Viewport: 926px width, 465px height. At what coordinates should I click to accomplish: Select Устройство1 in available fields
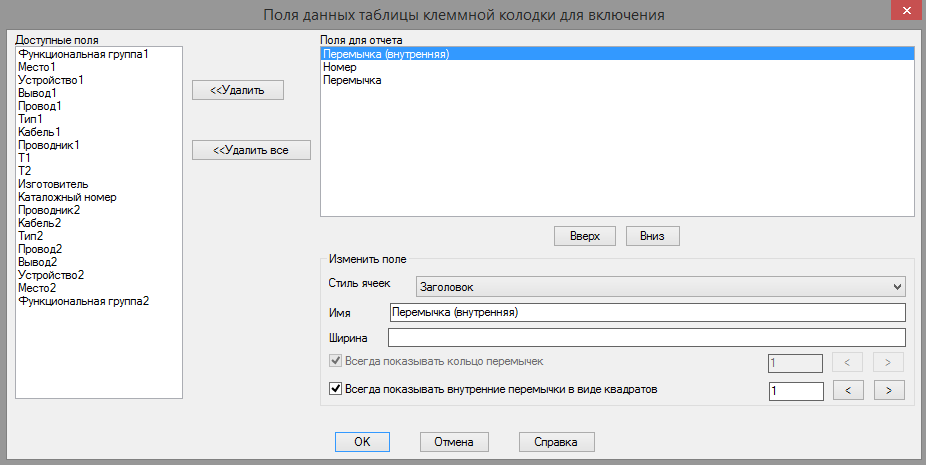99,80
